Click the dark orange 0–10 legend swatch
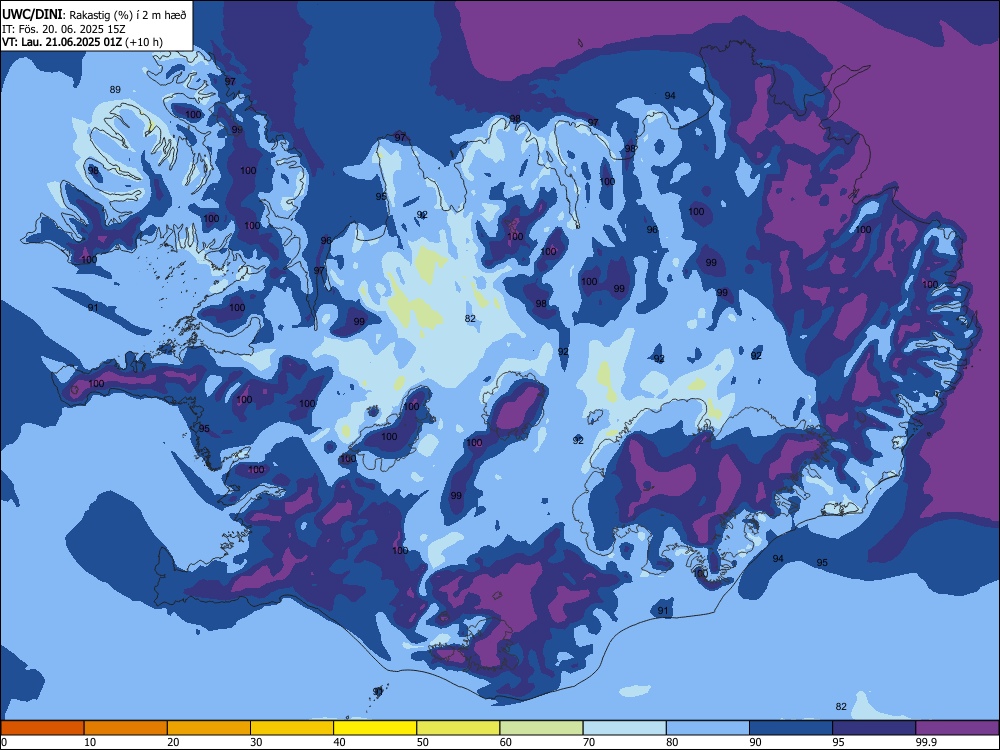 coord(42,728)
